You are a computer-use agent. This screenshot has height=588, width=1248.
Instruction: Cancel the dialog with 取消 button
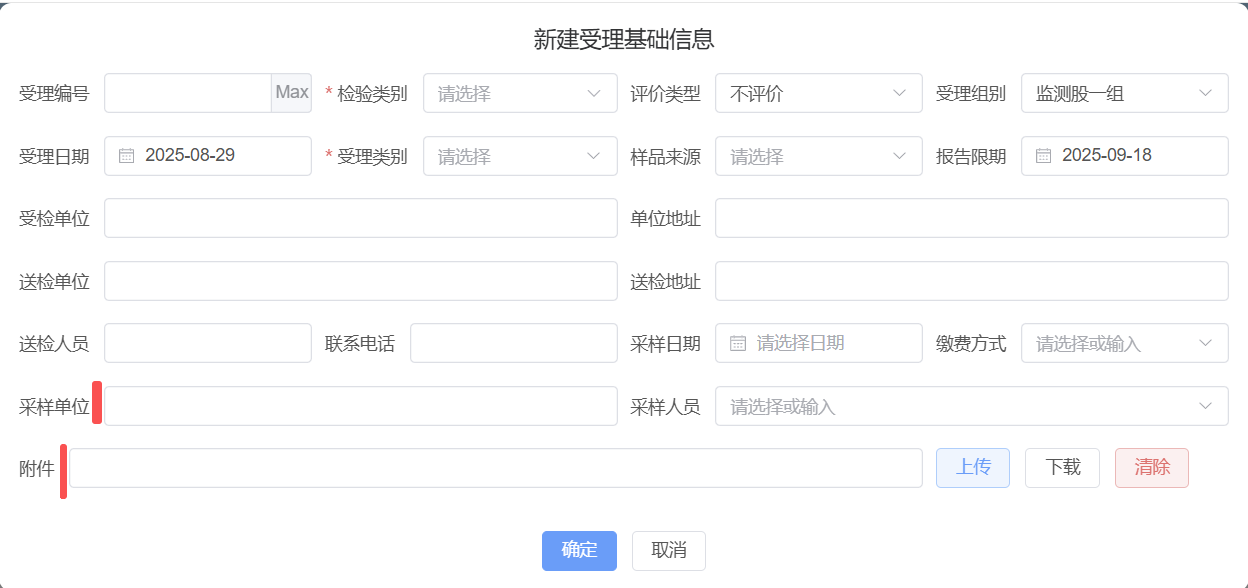(x=669, y=550)
